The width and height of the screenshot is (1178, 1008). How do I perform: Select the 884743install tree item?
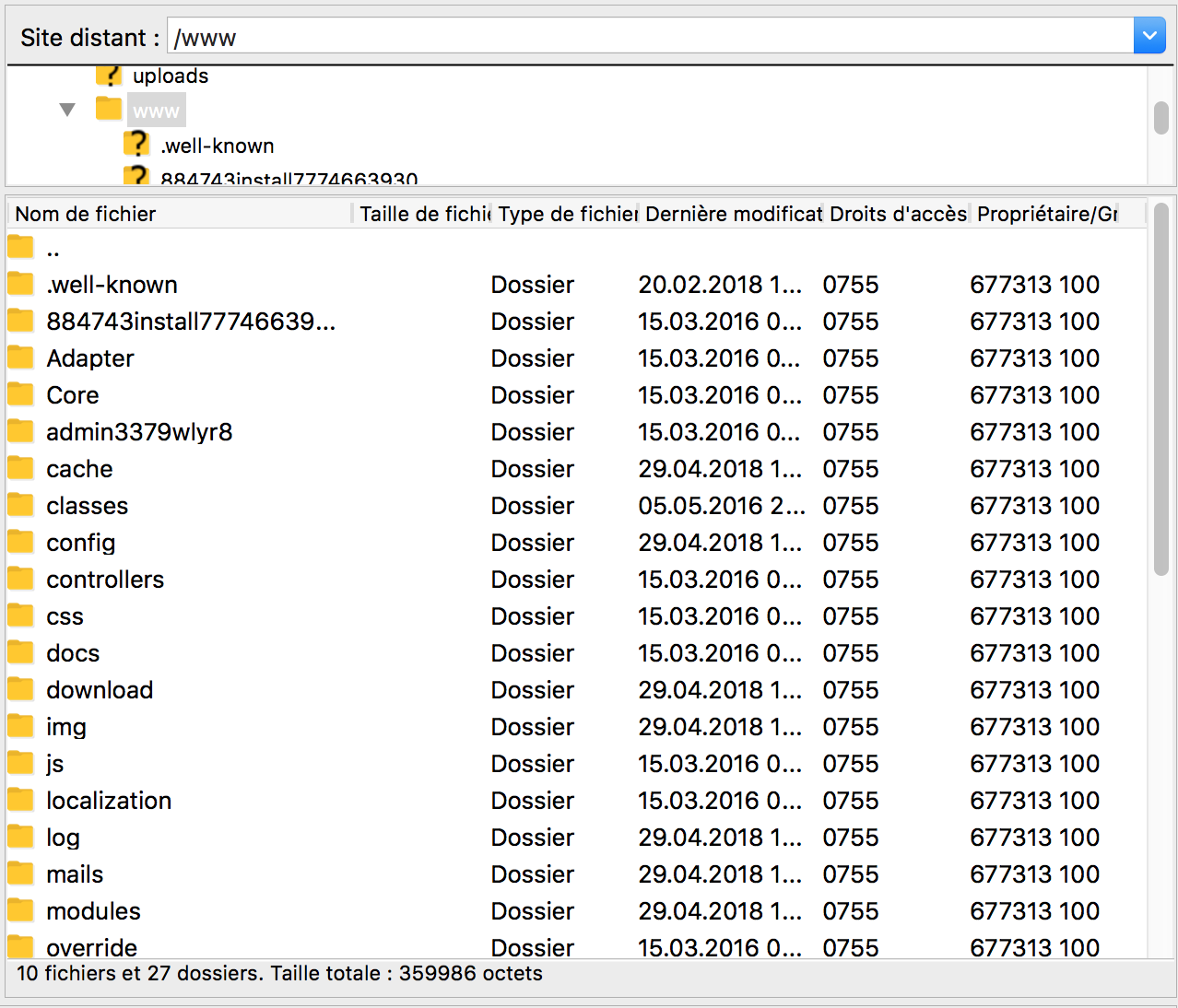(x=289, y=179)
